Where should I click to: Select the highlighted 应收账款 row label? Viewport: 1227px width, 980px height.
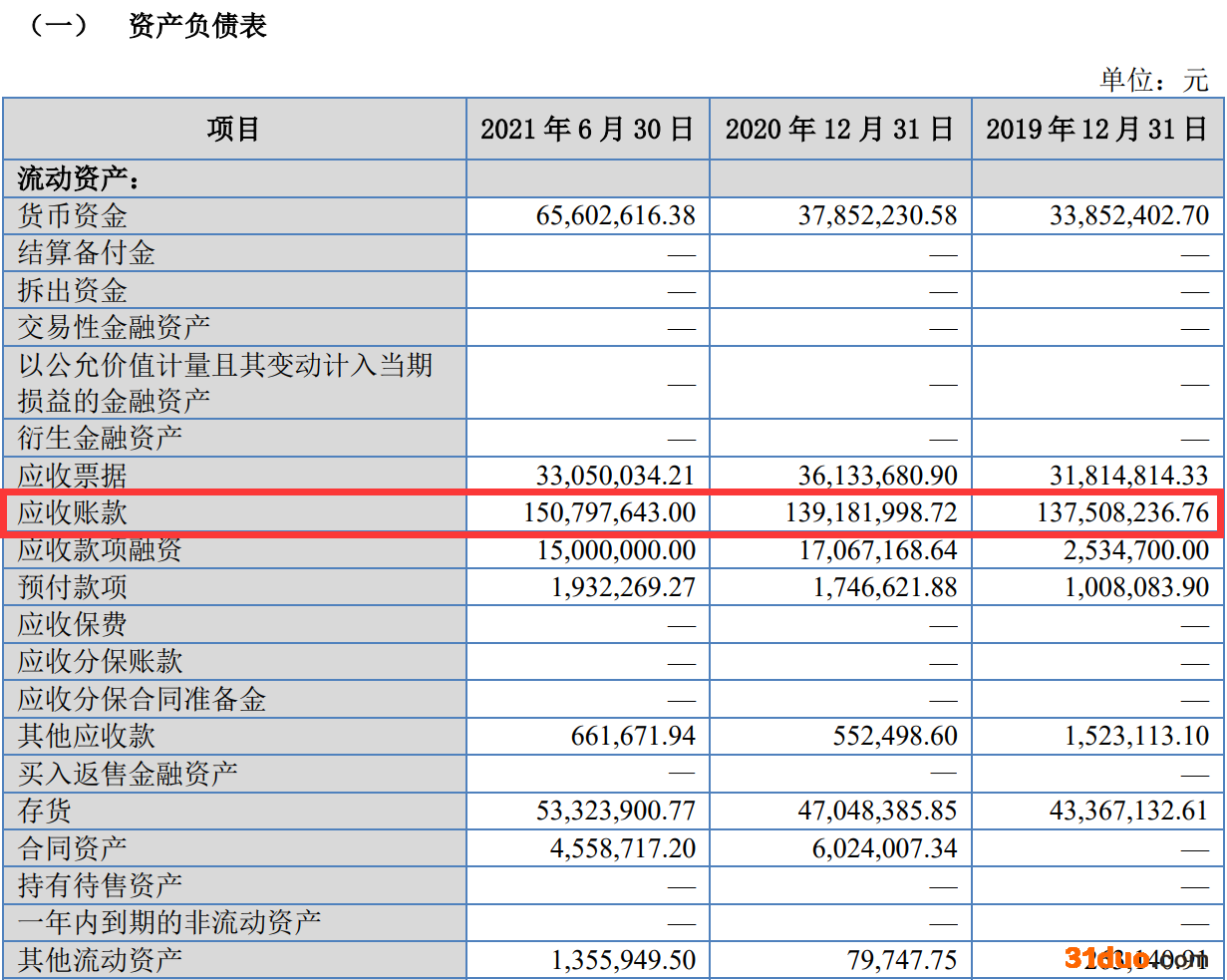click(x=73, y=512)
